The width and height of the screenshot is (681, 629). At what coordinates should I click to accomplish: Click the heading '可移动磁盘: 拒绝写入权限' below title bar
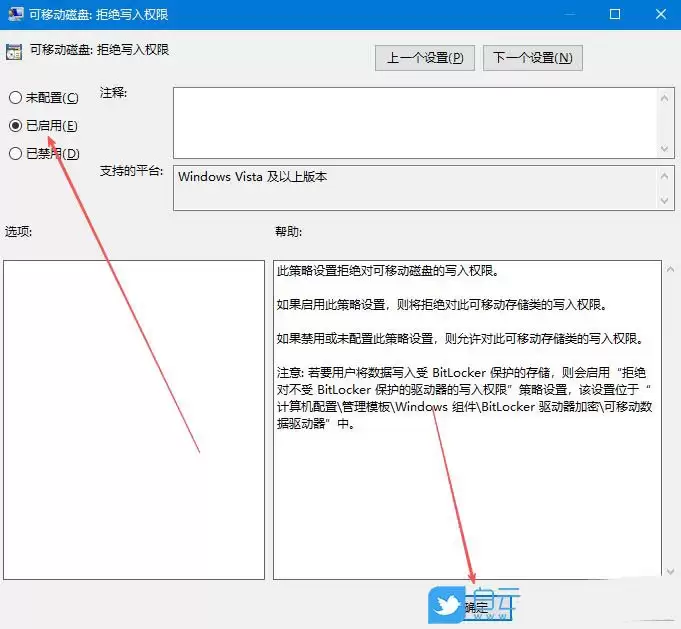click(99, 50)
